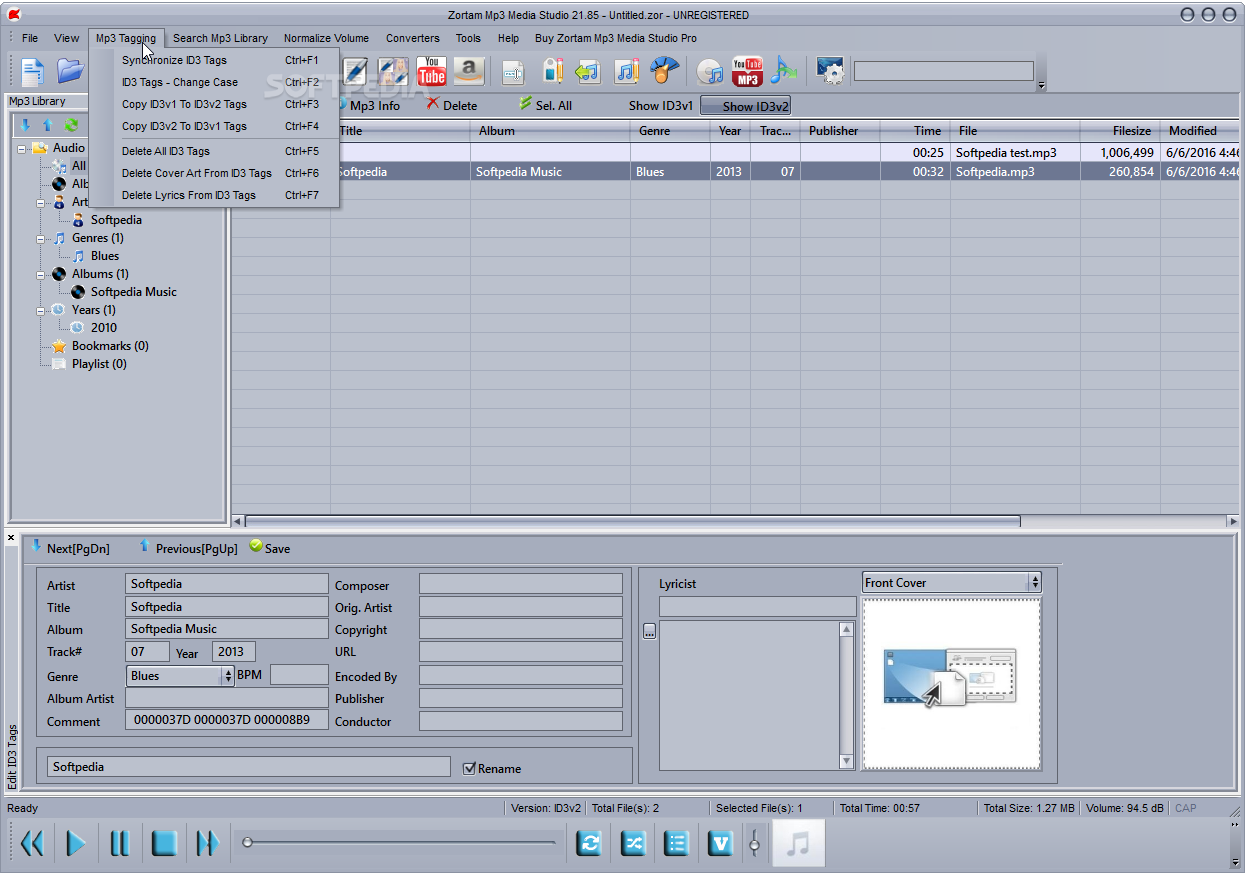Open the YouTube search toolbar icon
This screenshot has height=873, width=1245.
[x=432, y=71]
